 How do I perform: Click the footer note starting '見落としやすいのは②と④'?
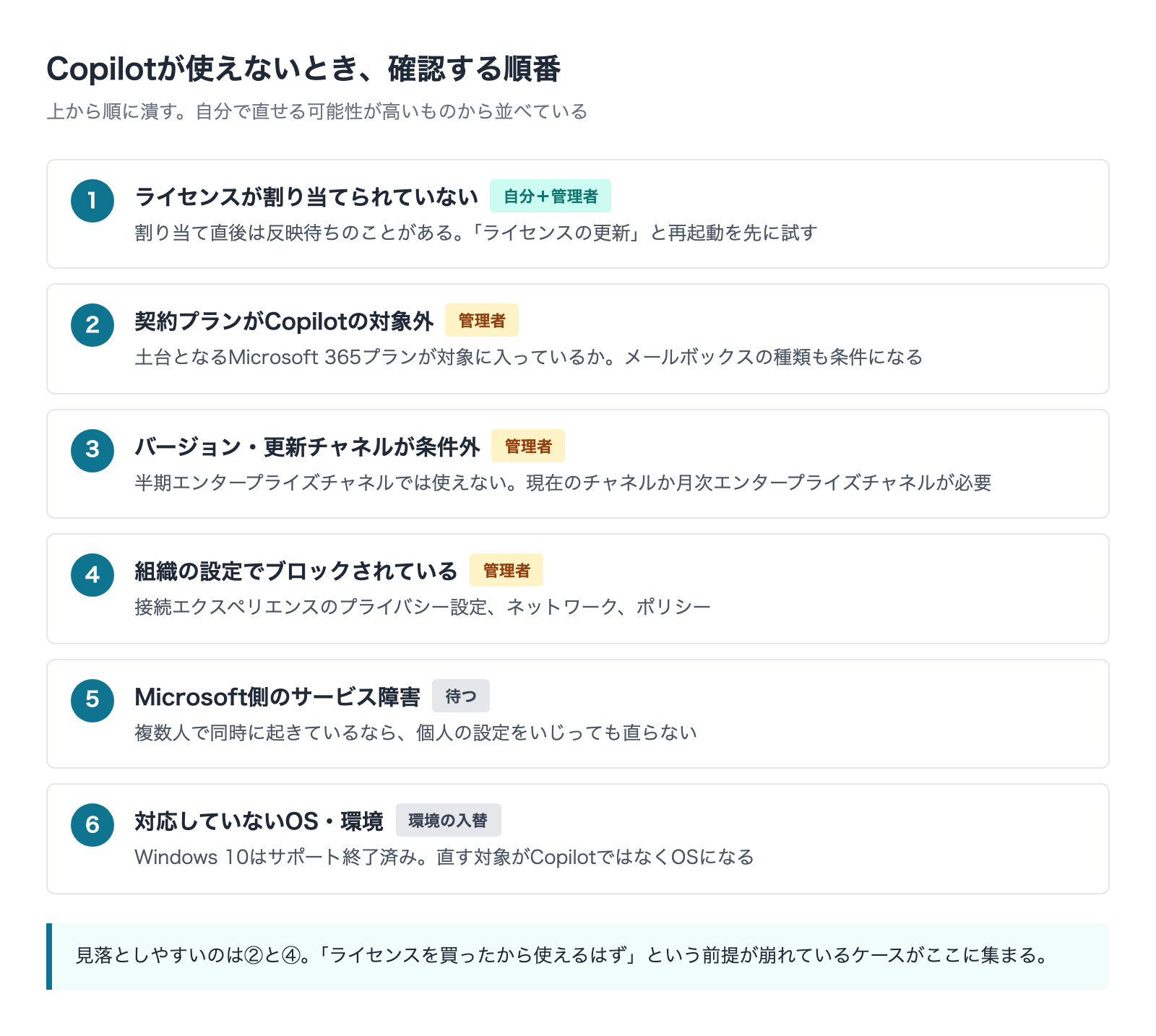[563, 956]
